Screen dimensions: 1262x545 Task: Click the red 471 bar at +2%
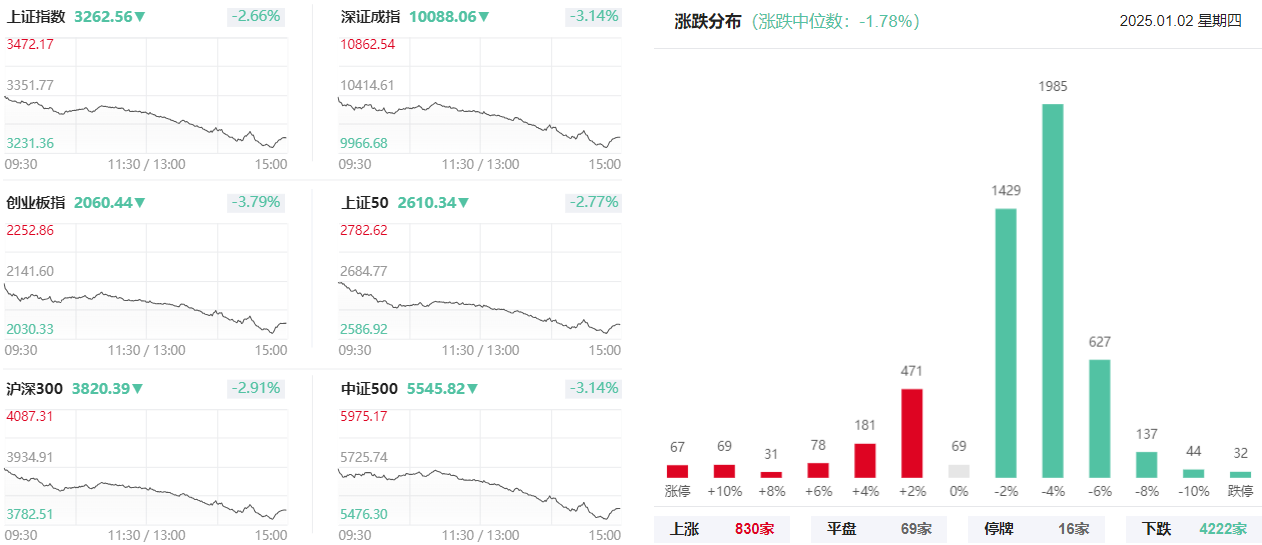912,433
